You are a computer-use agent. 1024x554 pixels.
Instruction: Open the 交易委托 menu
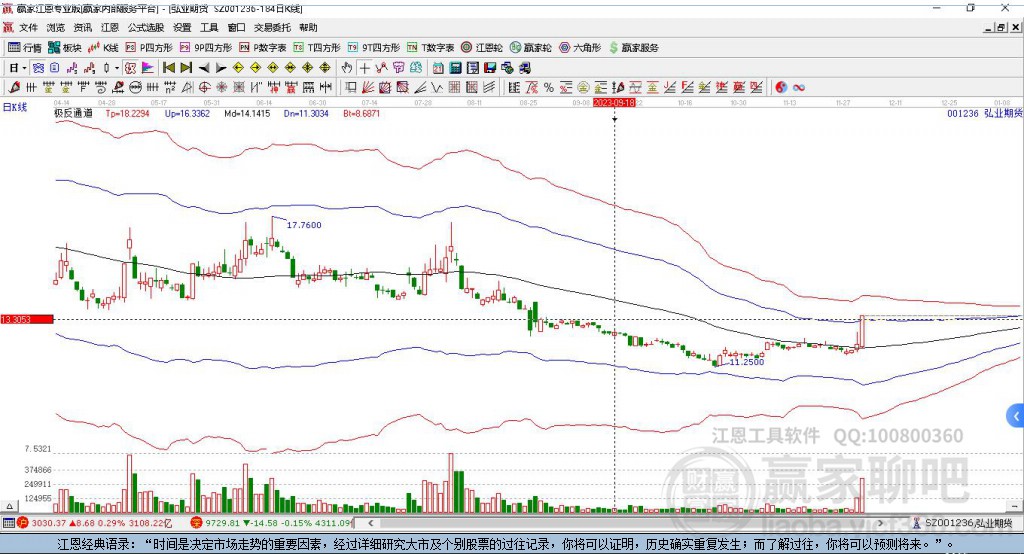(x=272, y=27)
